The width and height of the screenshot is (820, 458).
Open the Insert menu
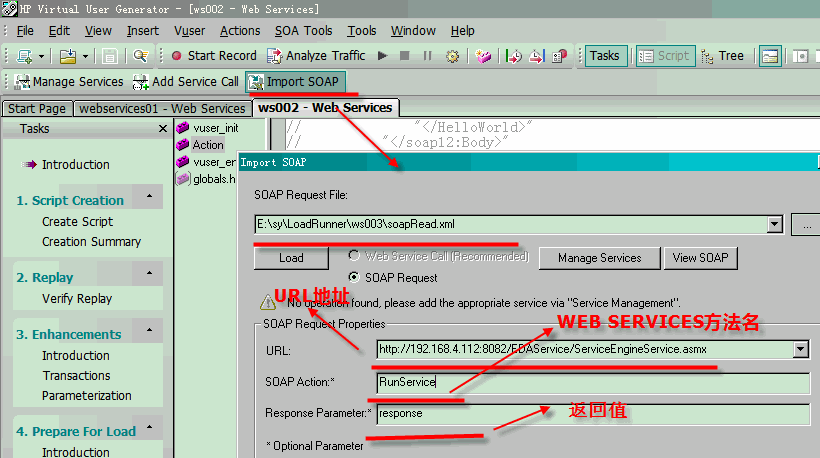tap(142, 31)
